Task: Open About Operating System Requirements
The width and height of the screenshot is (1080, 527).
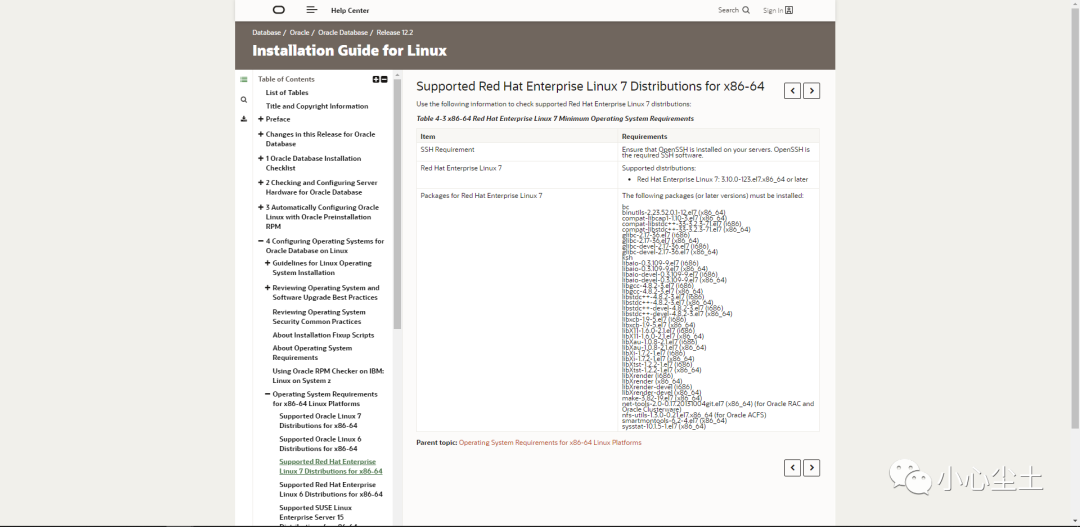Action: (312, 353)
